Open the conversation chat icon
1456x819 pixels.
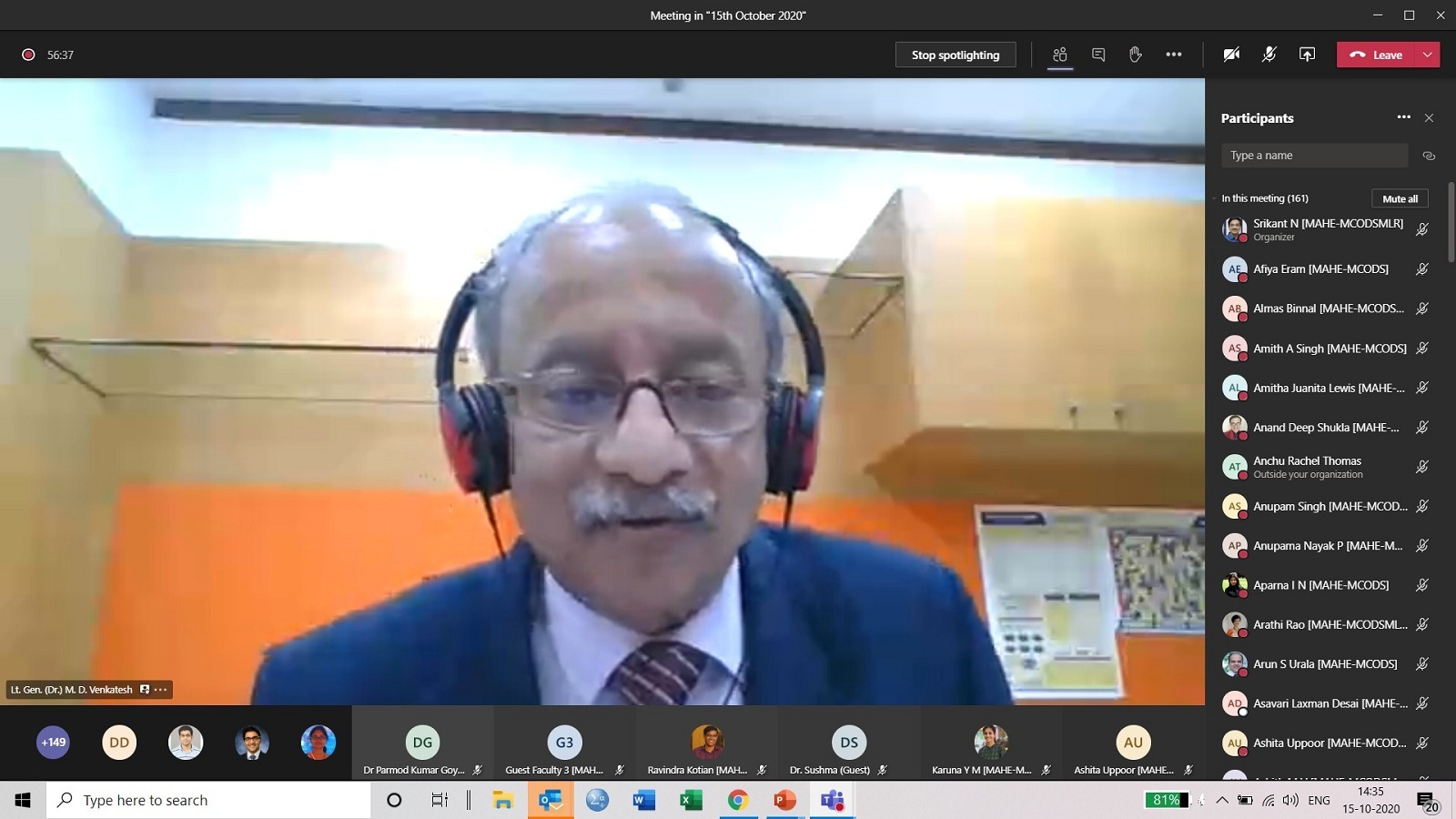(1098, 55)
